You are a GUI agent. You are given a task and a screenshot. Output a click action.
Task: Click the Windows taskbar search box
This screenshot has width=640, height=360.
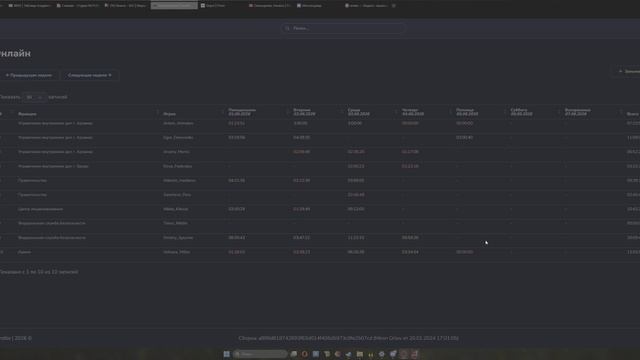(260, 354)
